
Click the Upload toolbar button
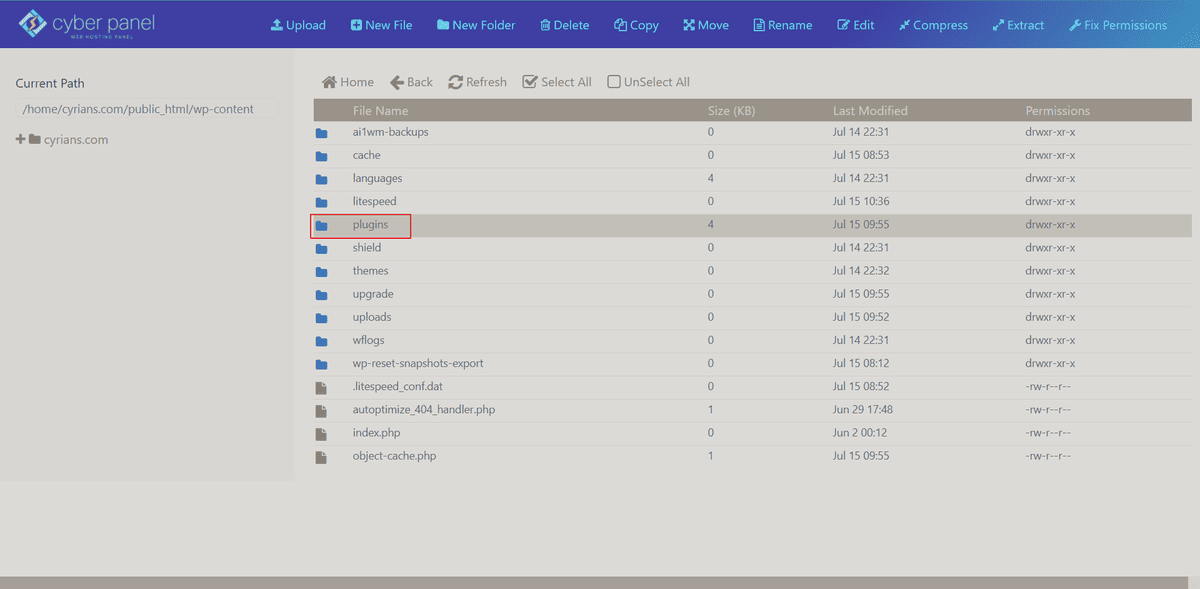click(x=298, y=25)
